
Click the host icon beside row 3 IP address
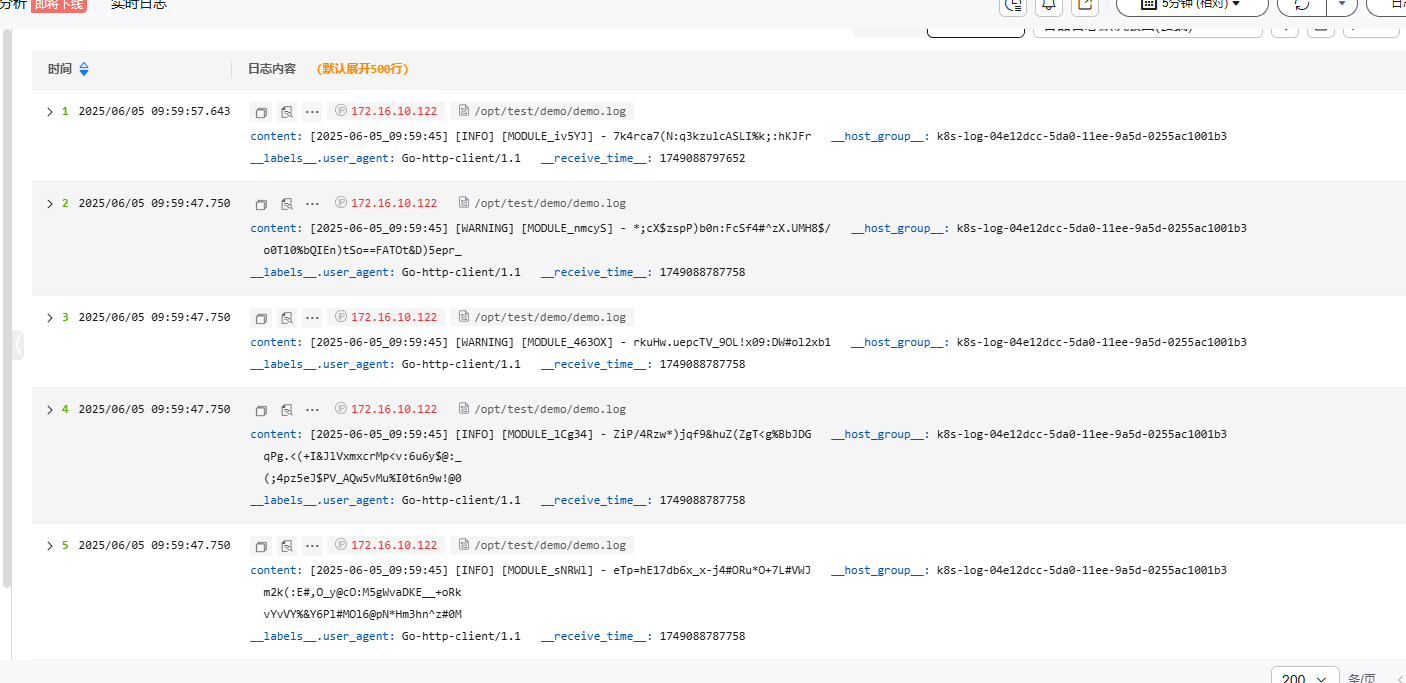(x=340, y=317)
